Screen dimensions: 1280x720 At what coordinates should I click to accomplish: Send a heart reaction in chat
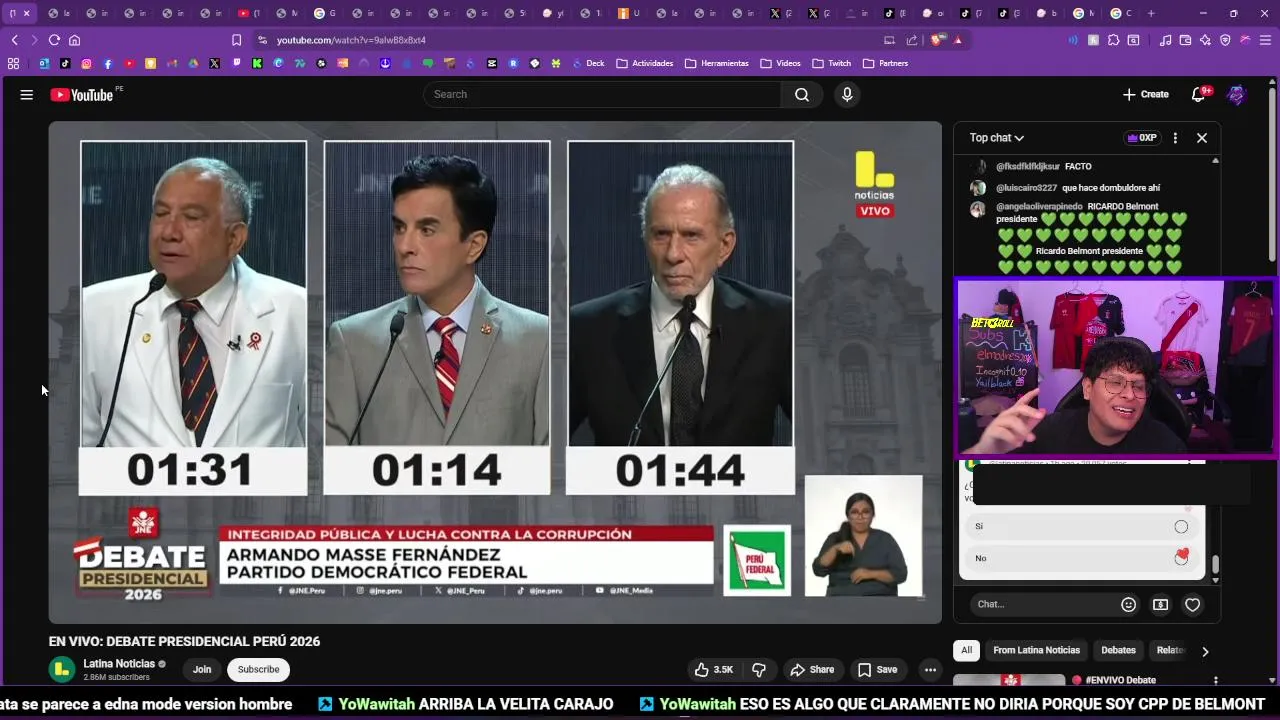1192,604
